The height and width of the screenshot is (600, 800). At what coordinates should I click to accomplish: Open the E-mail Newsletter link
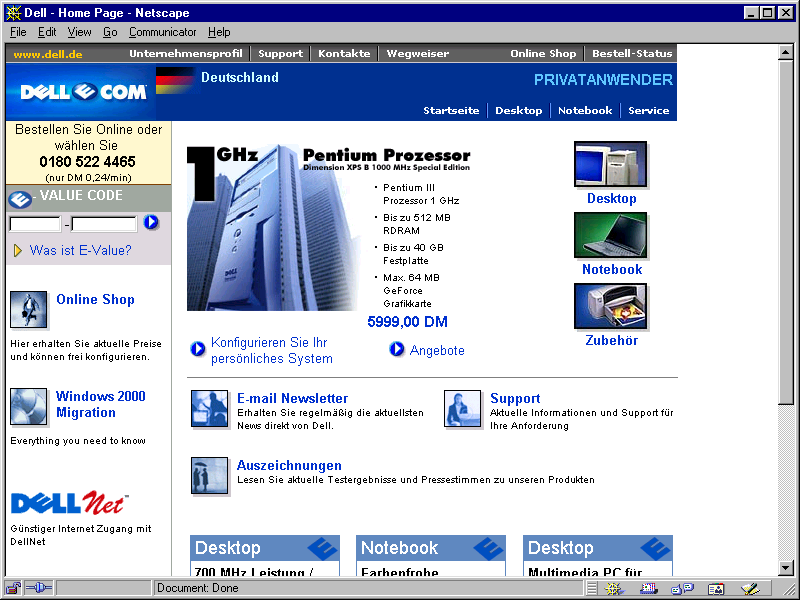point(292,398)
